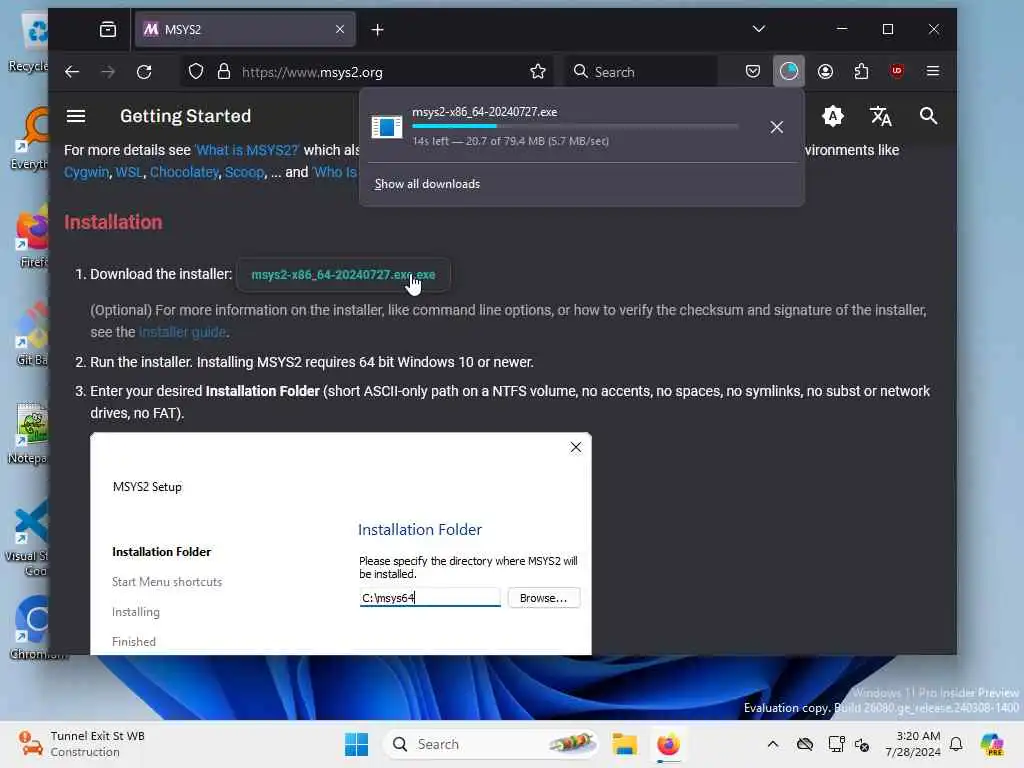
Task: Open File Explorer from taskbar
Action: click(x=624, y=744)
